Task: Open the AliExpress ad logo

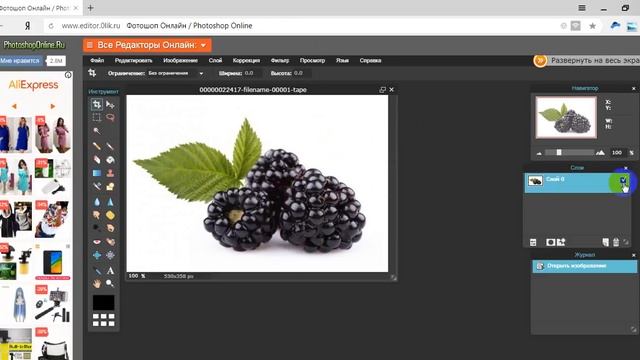Action: pos(33,85)
